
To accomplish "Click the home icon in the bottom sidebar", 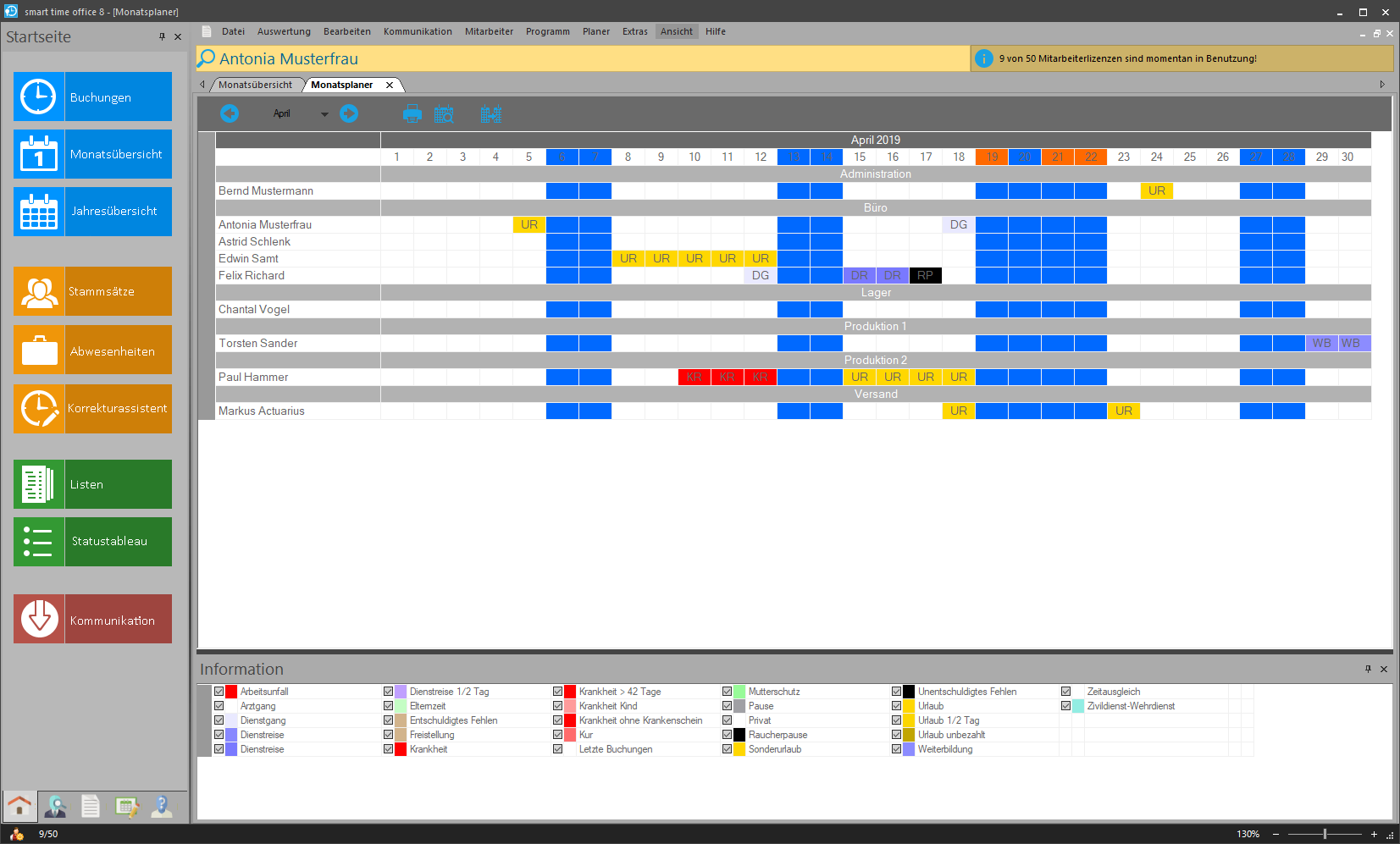I will click(19, 807).
